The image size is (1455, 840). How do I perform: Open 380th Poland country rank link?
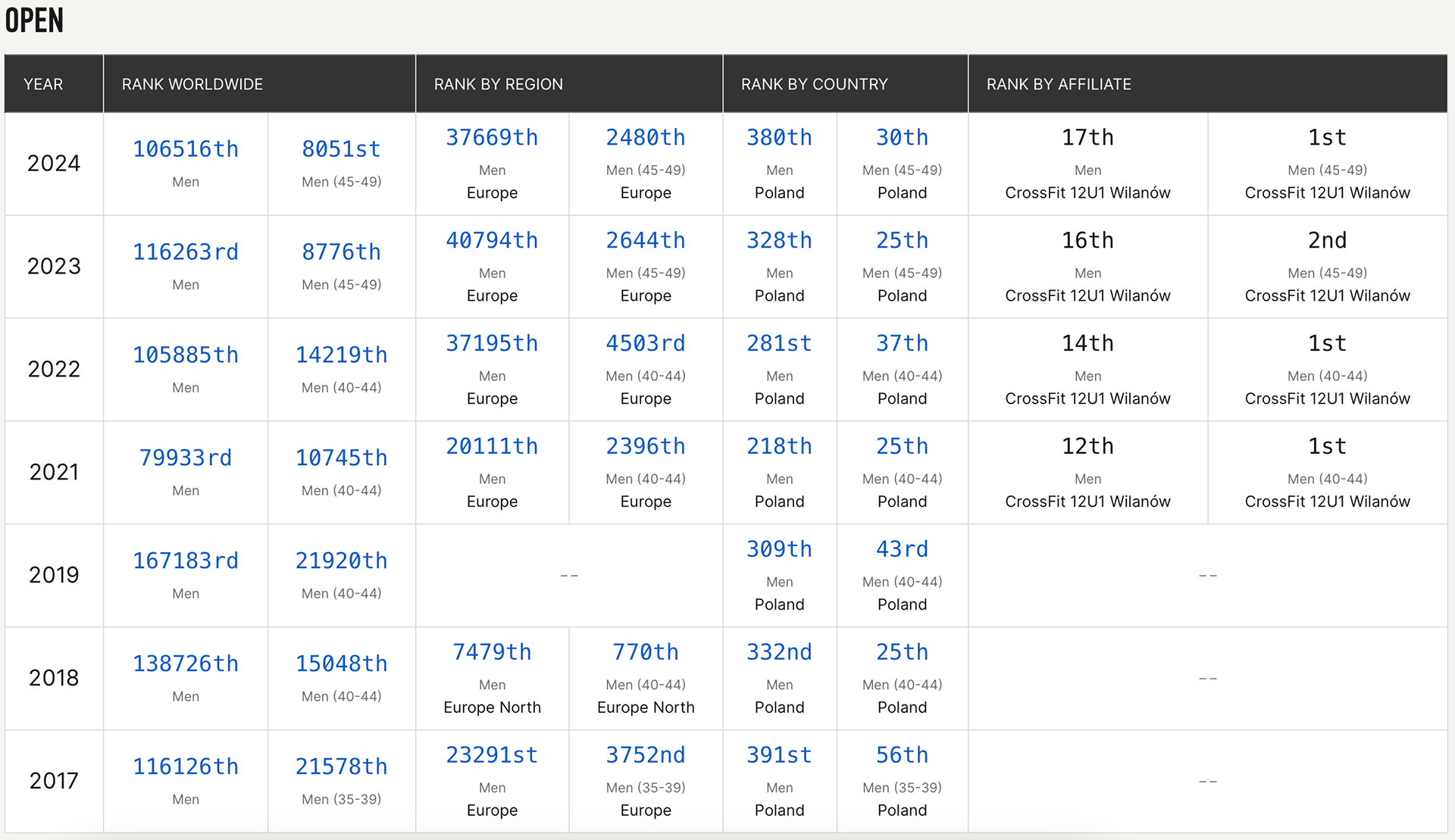(x=779, y=138)
